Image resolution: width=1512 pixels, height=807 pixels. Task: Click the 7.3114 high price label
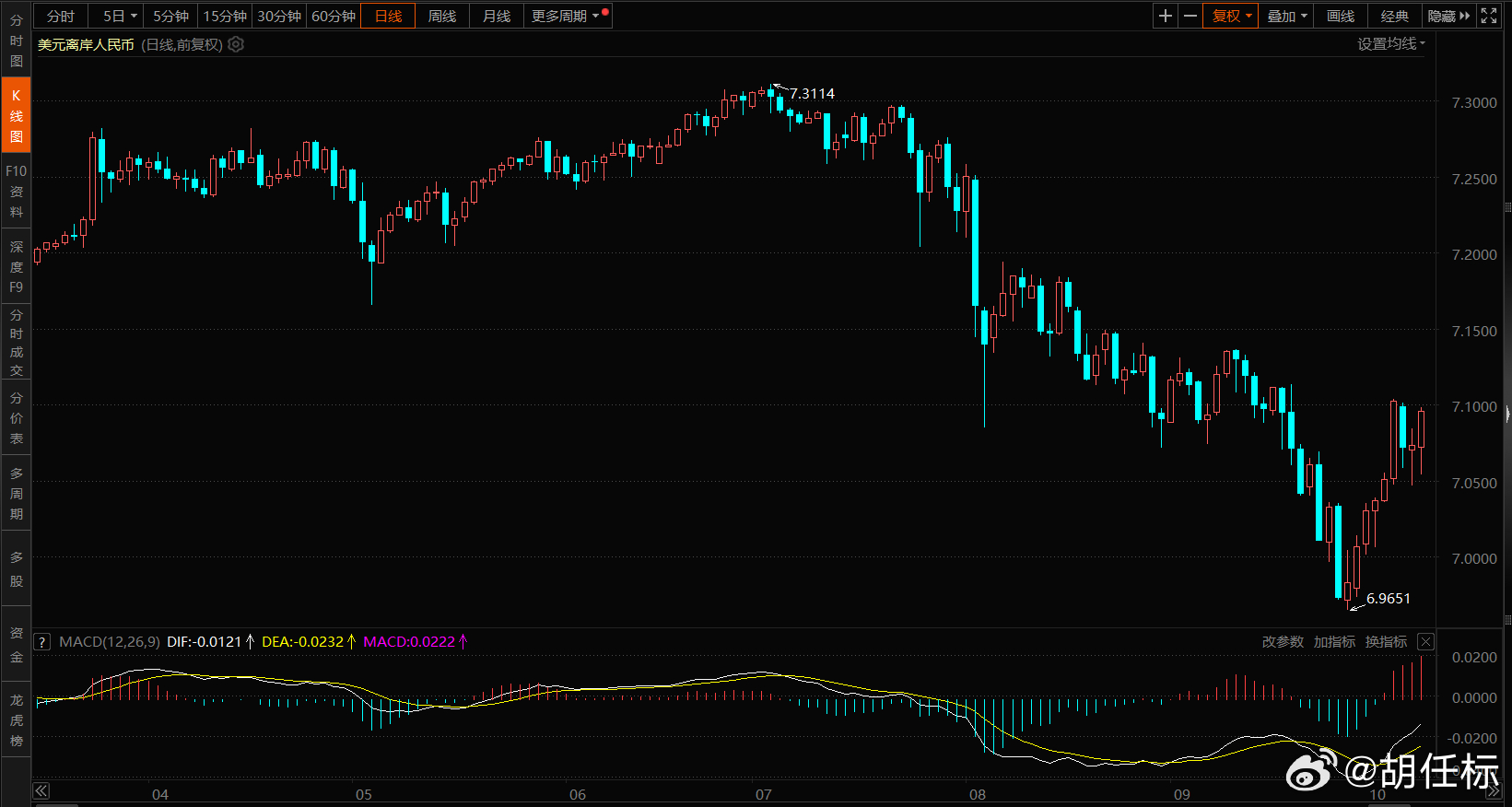point(812,94)
